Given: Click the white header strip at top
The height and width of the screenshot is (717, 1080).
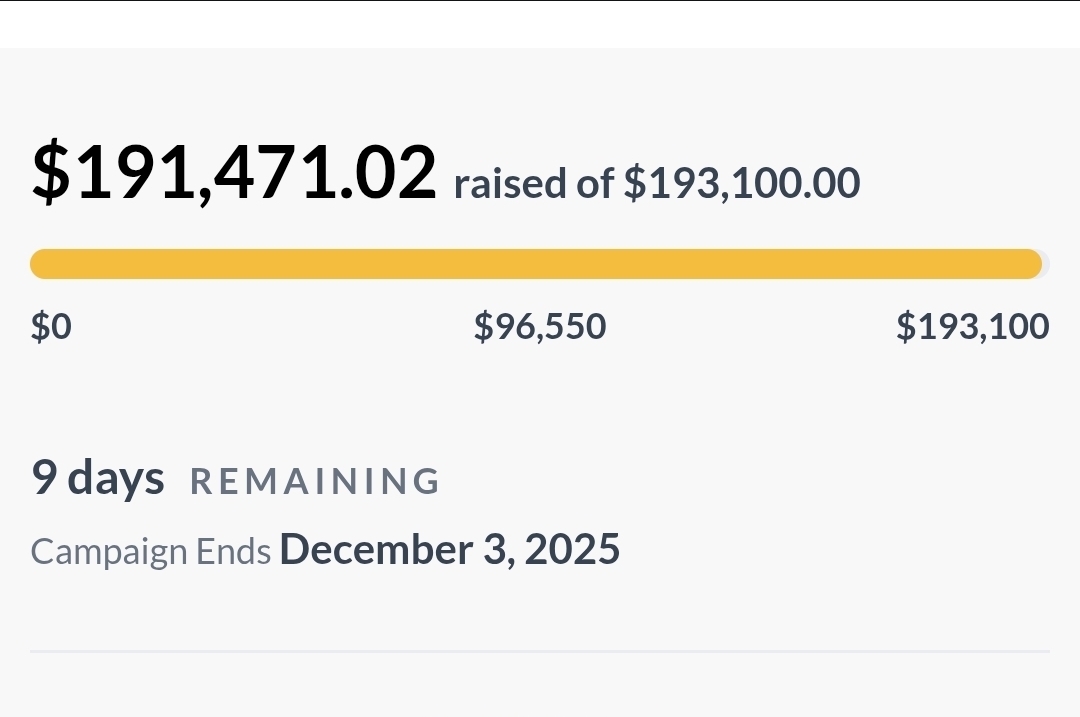Looking at the screenshot, I should point(540,25).
